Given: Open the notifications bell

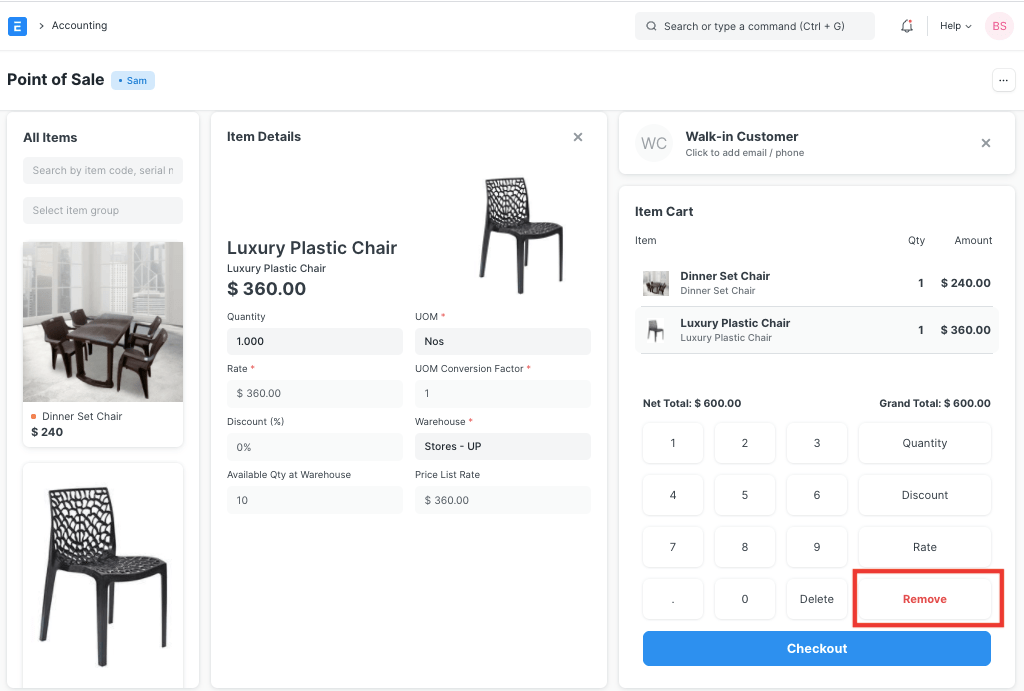Looking at the screenshot, I should click(907, 25).
